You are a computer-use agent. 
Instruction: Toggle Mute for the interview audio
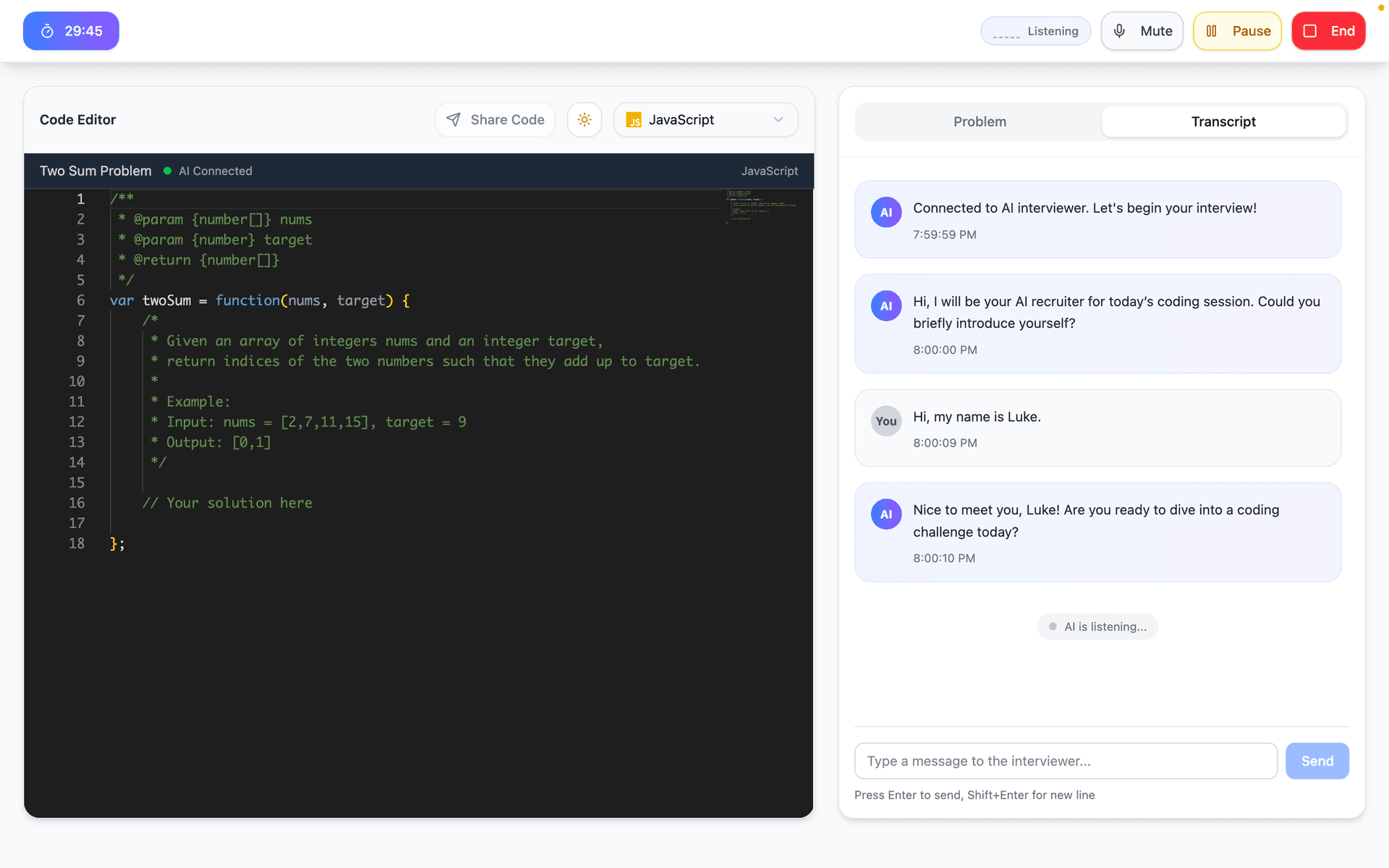click(1142, 30)
